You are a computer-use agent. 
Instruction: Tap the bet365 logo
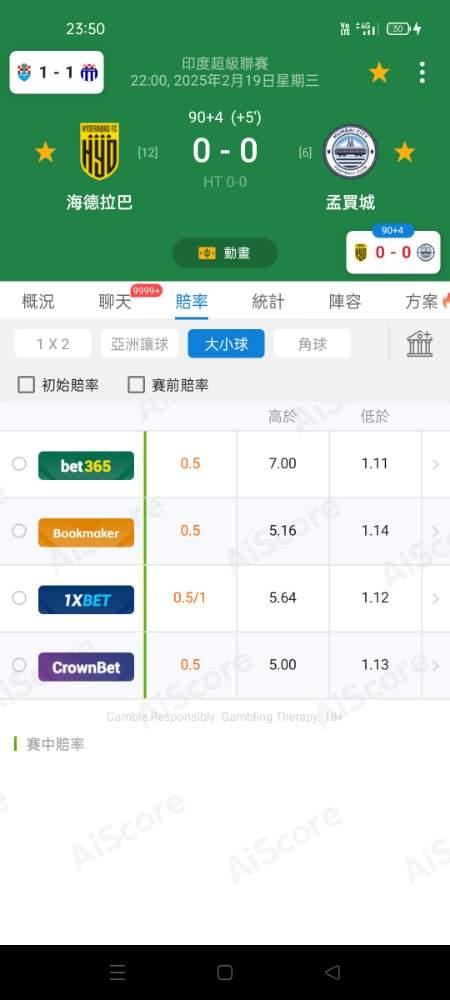point(86,466)
